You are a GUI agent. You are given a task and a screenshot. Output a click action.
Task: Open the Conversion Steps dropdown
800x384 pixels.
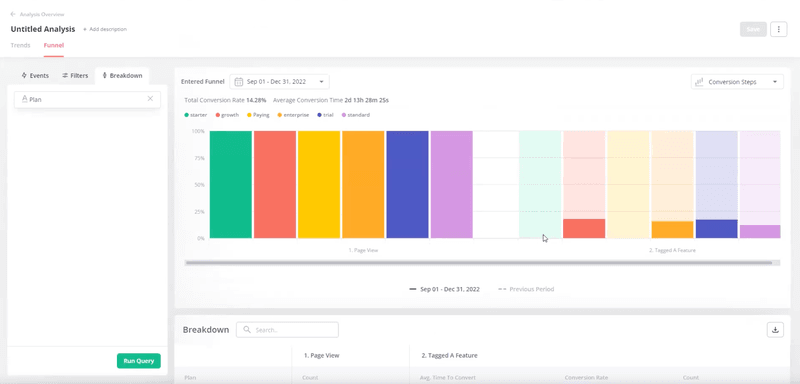(x=737, y=82)
